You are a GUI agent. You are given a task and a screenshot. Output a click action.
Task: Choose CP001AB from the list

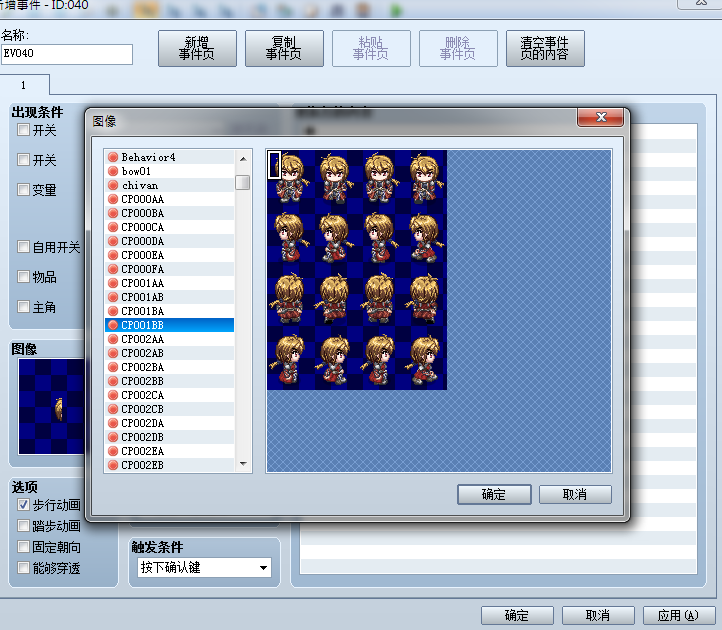click(x=169, y=297)
